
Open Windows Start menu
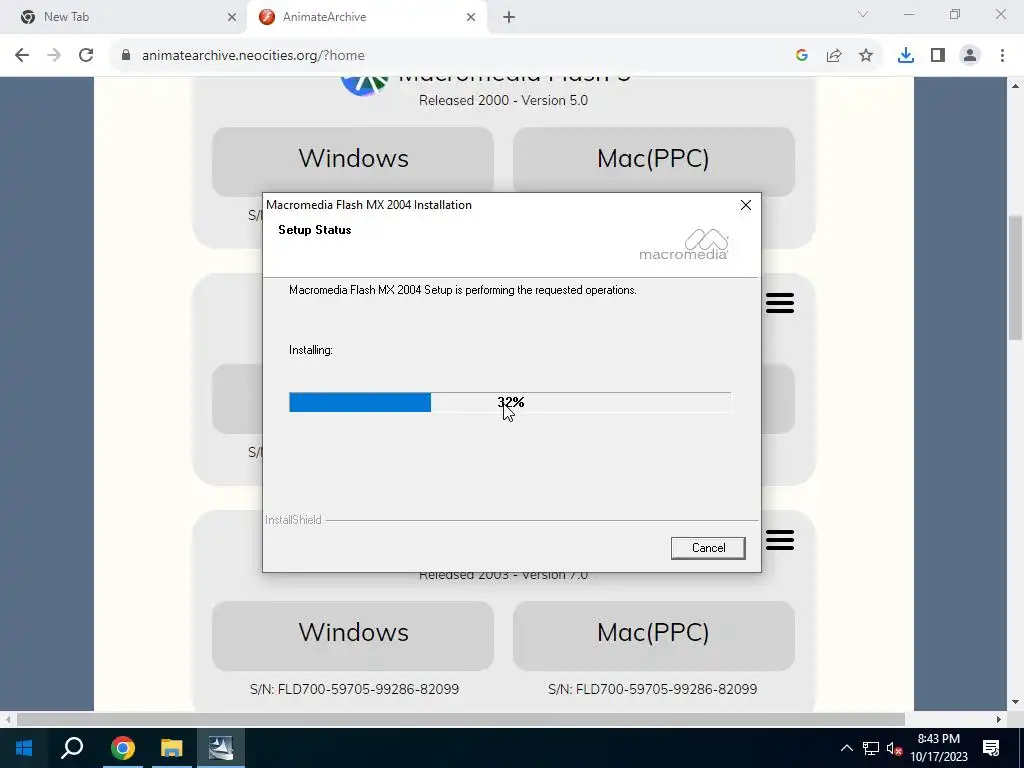pyautogui.click(x=24, y=748)
